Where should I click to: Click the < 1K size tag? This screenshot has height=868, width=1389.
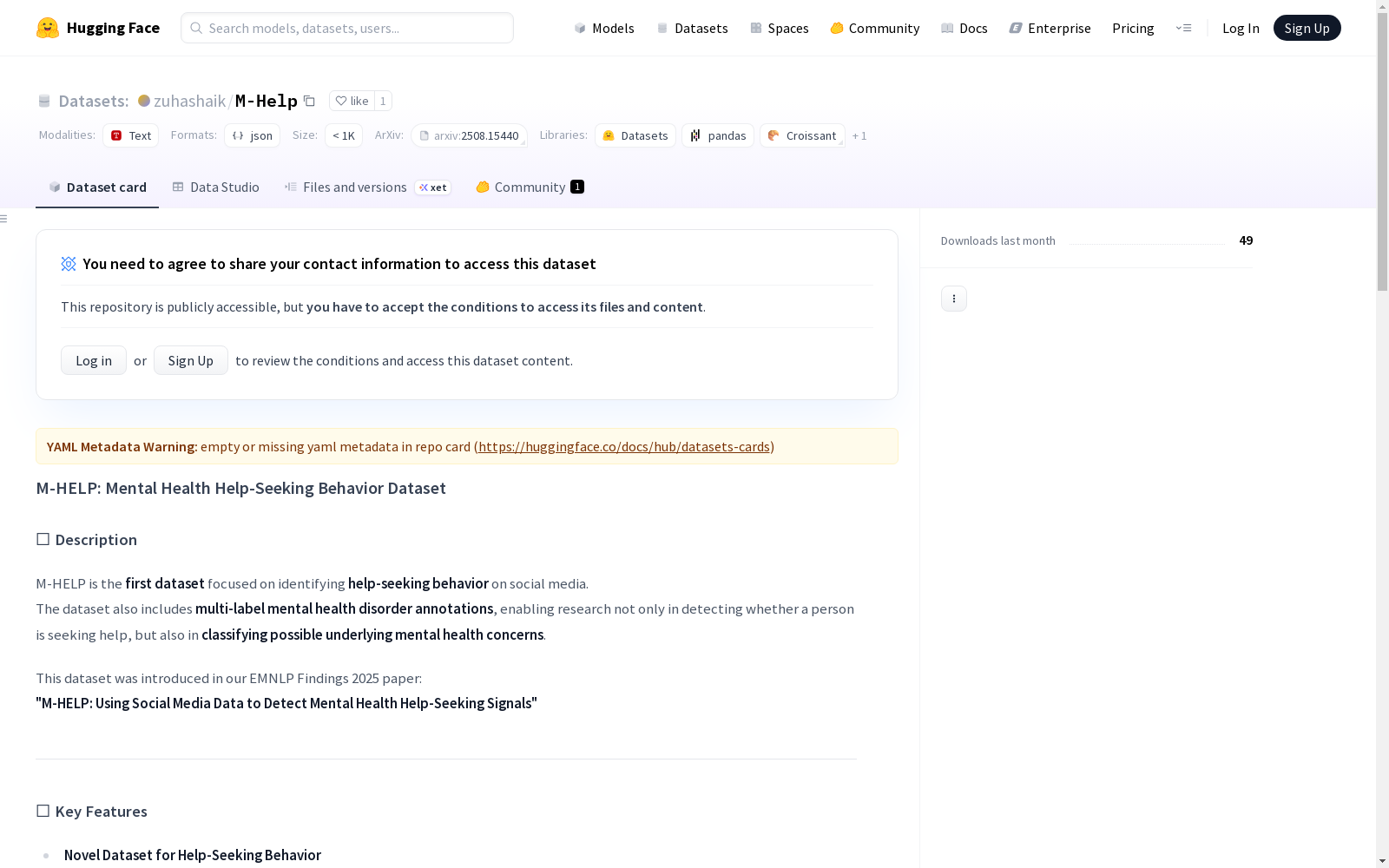click(x=344, y=135)
